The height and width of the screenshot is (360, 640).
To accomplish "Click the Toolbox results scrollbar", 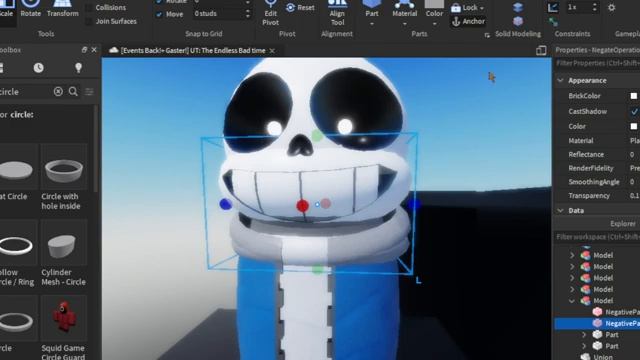I will 96,149.
